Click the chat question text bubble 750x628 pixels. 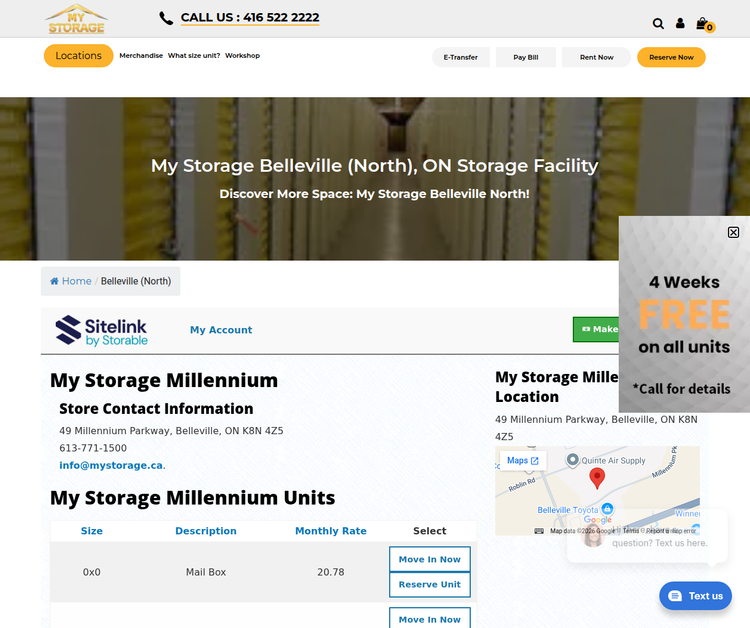click(x=648, y=536)
